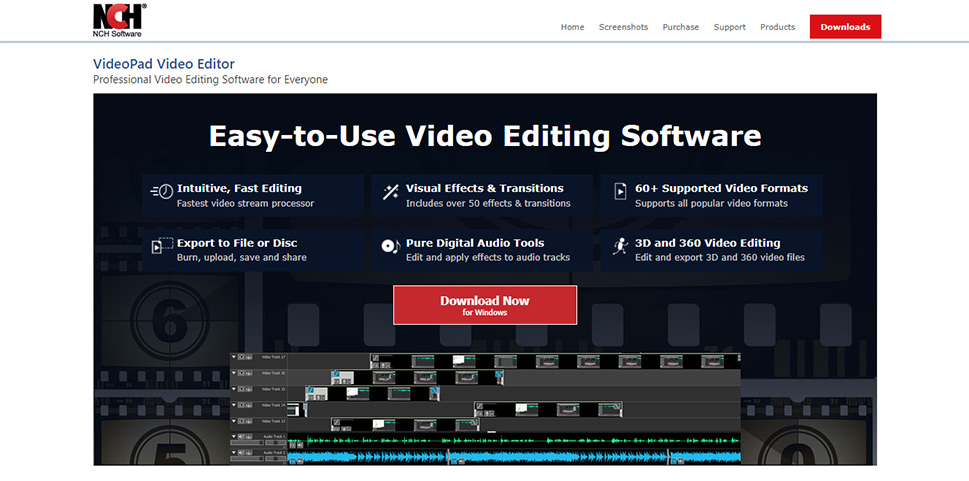
Task: Click "Edit and export 3D and 360 video files"
Action: point(720,258)
